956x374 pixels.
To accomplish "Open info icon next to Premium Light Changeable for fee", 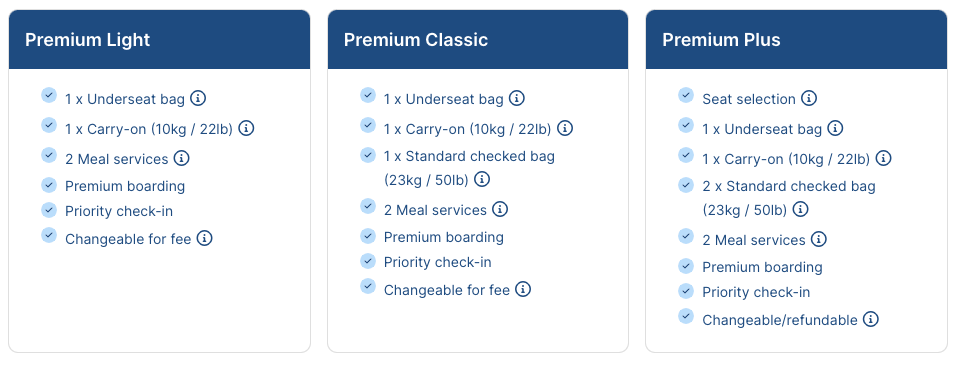I will click(205, 238).
